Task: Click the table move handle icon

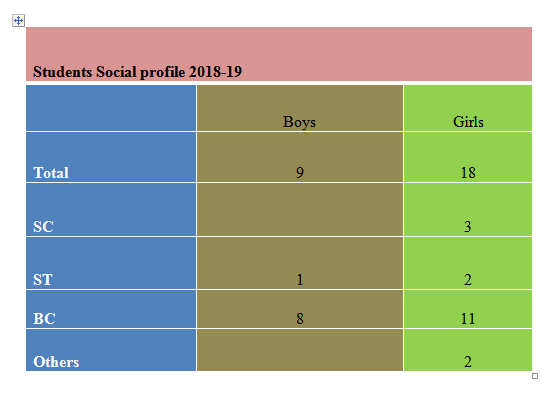Action: click(x=18, y=20)
